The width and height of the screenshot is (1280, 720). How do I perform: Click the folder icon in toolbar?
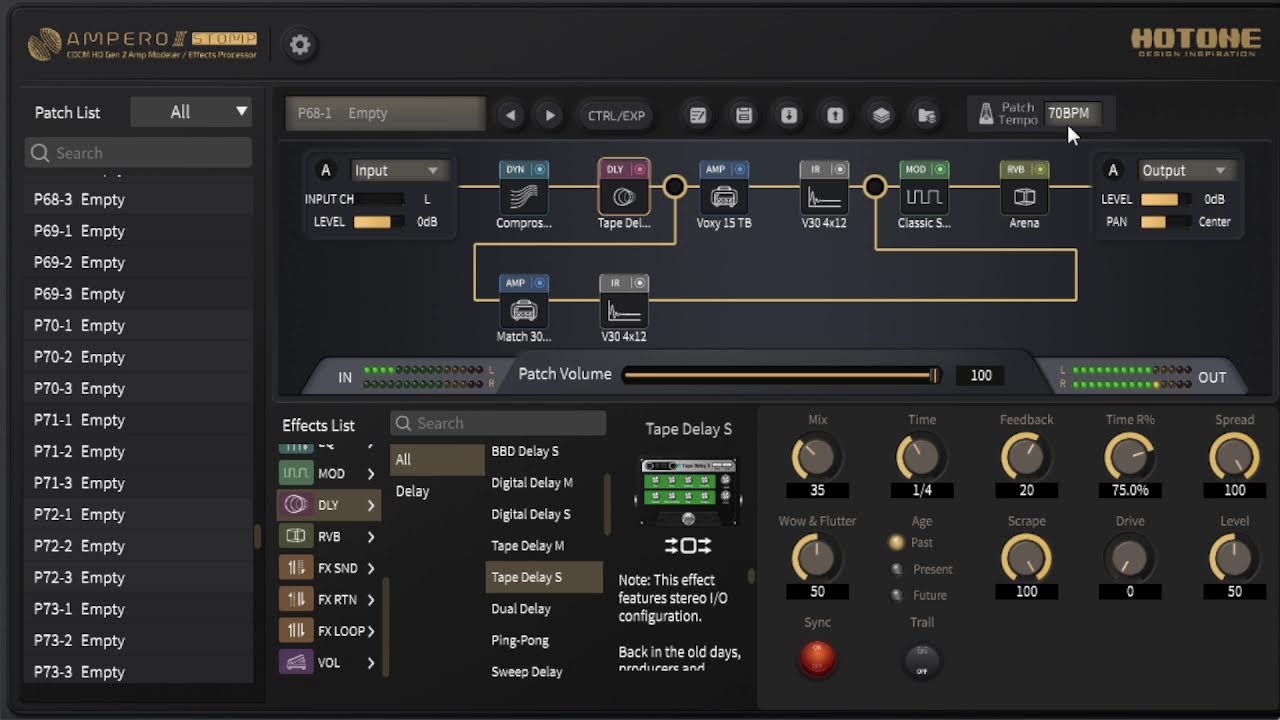(x=927, y=115)
